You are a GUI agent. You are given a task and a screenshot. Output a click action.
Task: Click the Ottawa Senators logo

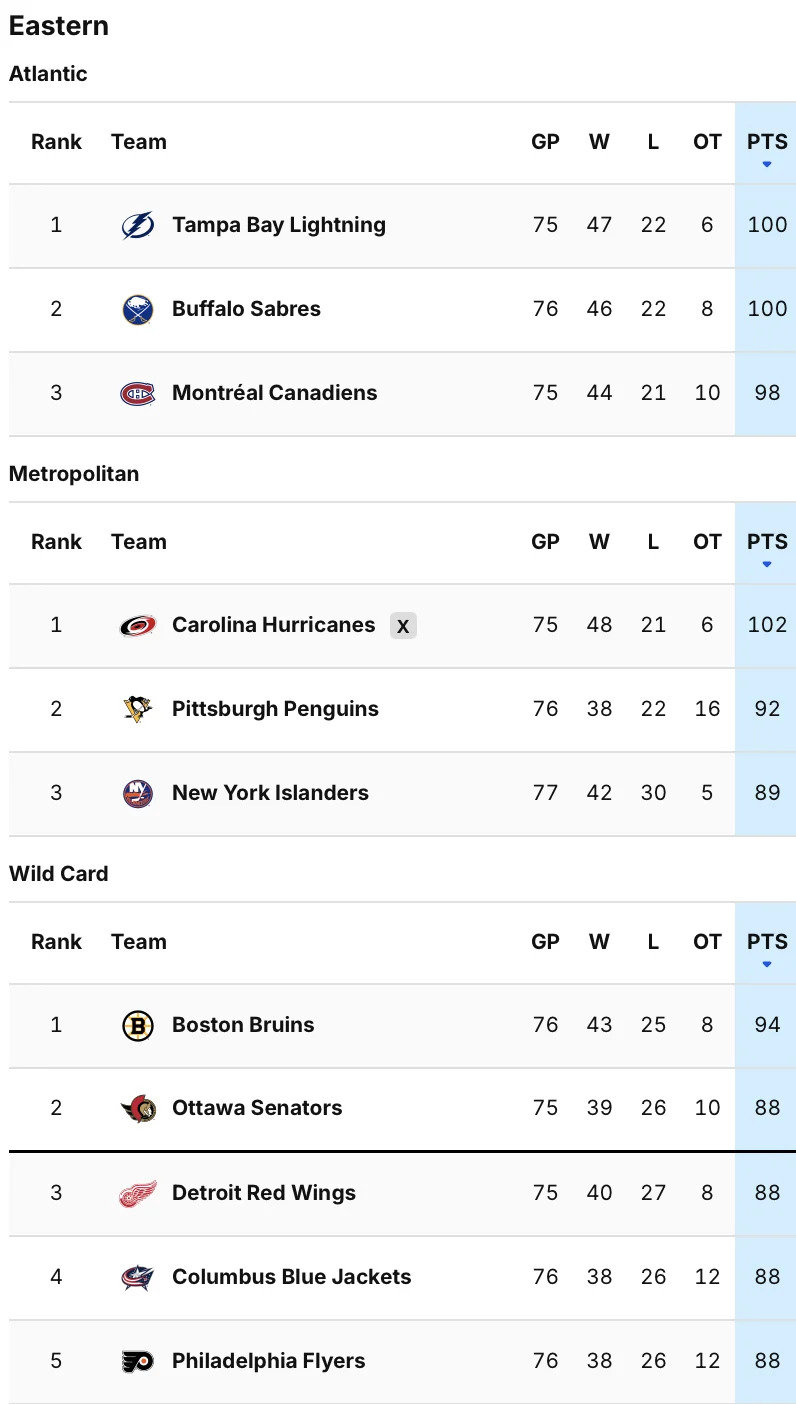pyautogui.click(x=138, y=1109)
